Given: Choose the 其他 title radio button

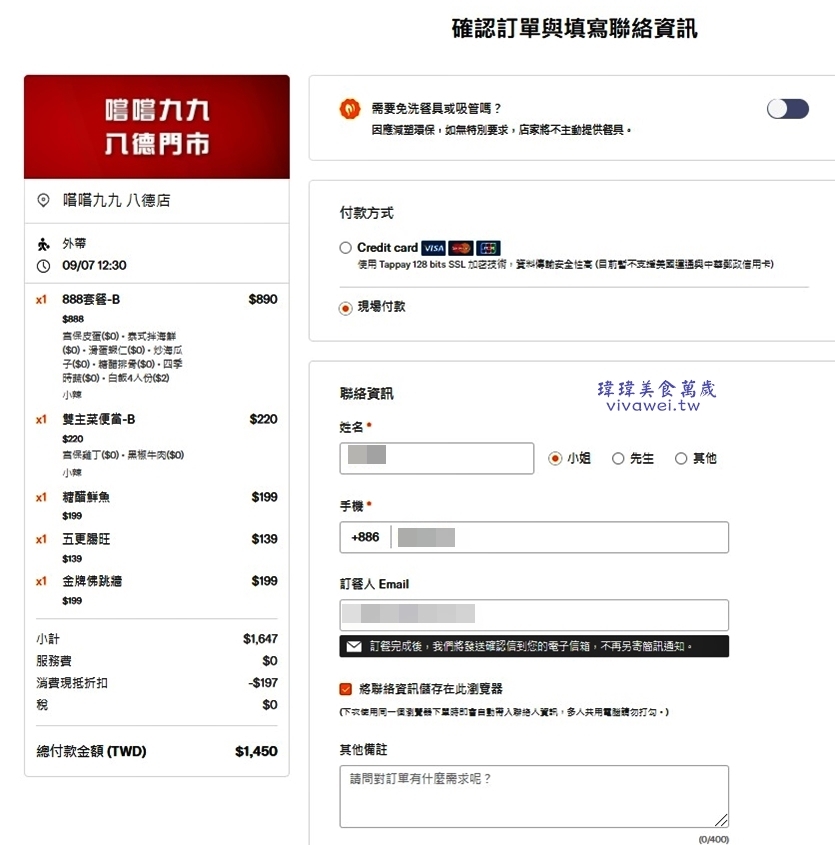Looking at the screenshot, I should coord(681,459).
